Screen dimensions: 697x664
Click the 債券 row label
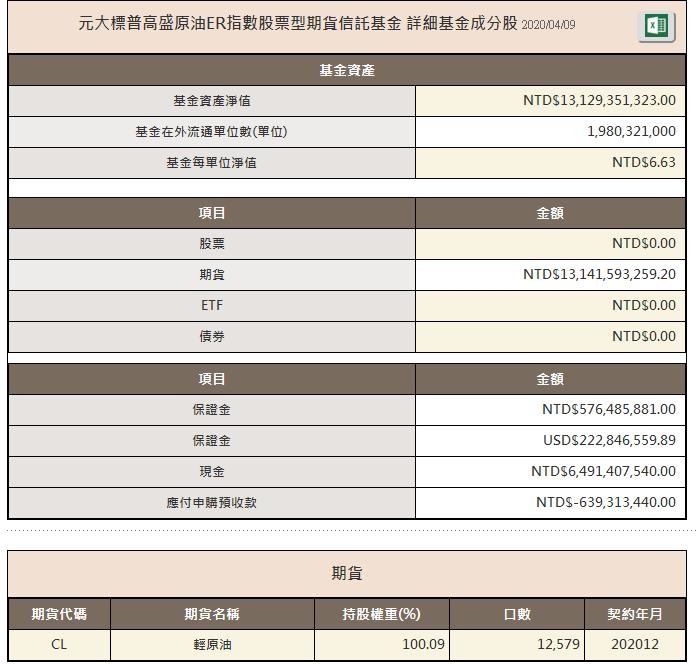(x=212, y=336)
